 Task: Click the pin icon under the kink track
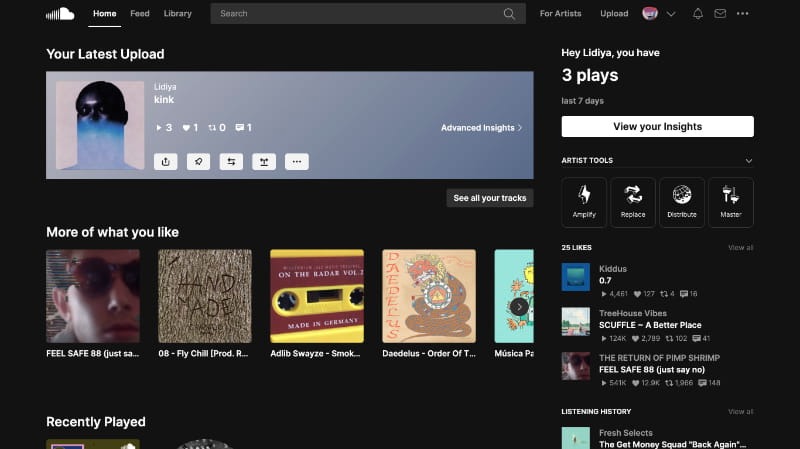[x=198, y=161]
